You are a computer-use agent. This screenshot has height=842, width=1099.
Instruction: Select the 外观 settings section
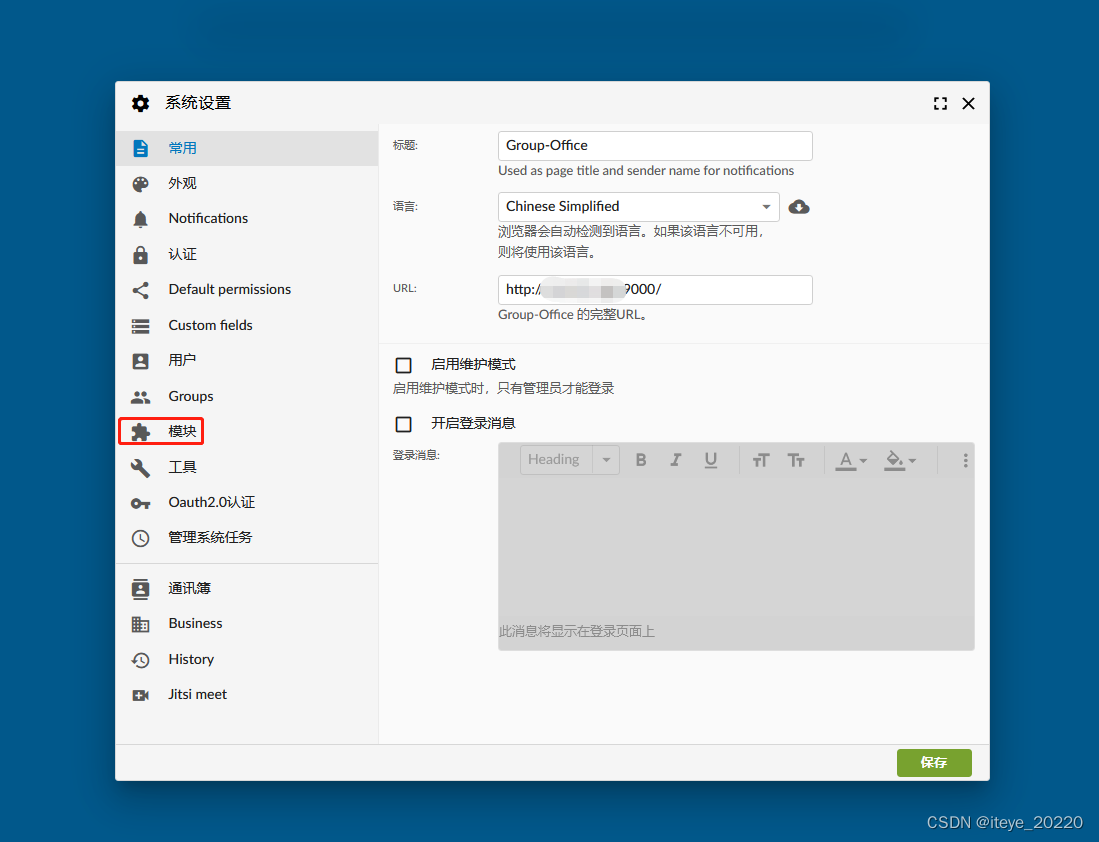tap(247, 184)
